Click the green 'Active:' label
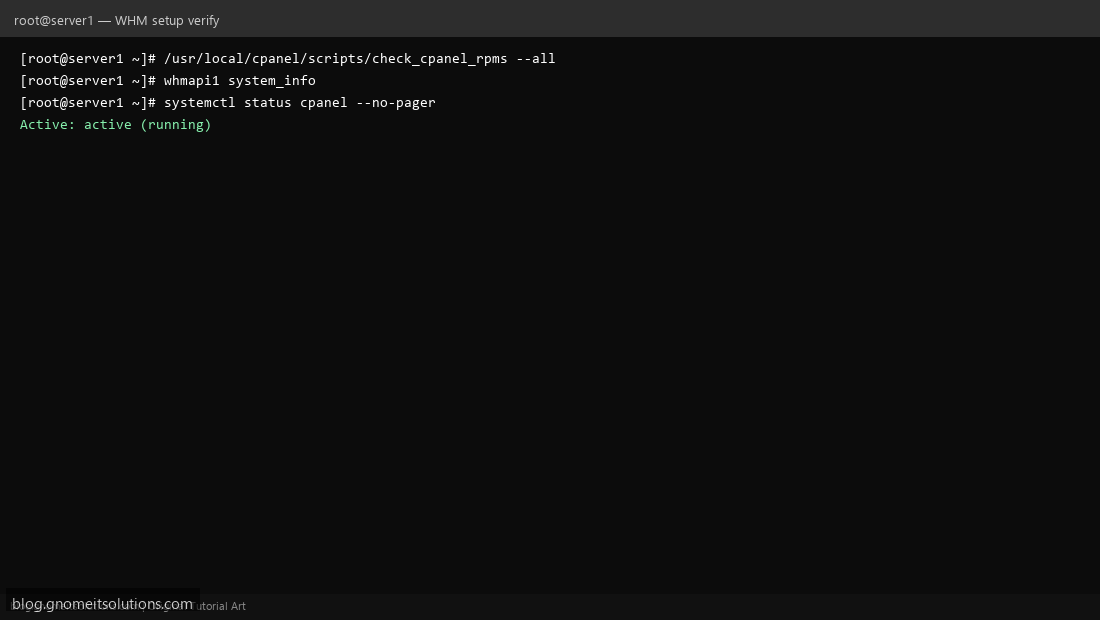This screenshot has height=620, width=1100. coord(48,125)
